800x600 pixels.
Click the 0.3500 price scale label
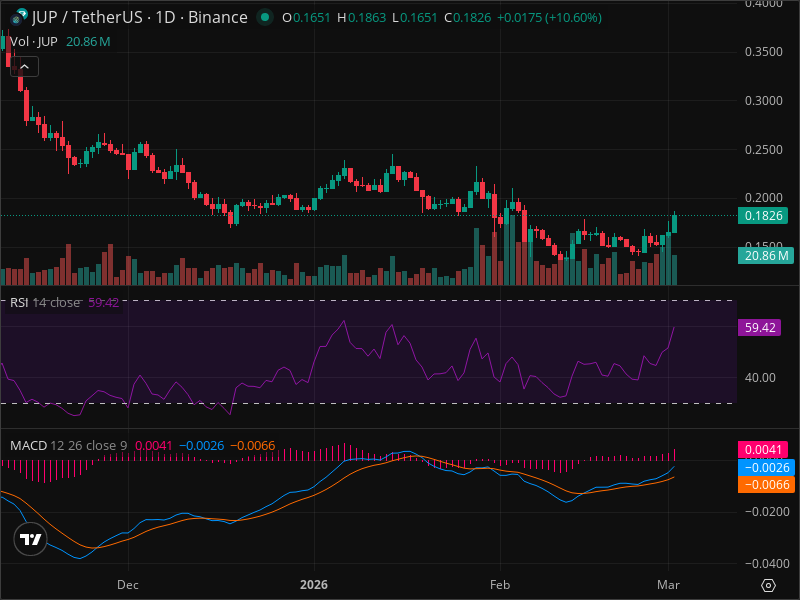click(x=764, y=52)
